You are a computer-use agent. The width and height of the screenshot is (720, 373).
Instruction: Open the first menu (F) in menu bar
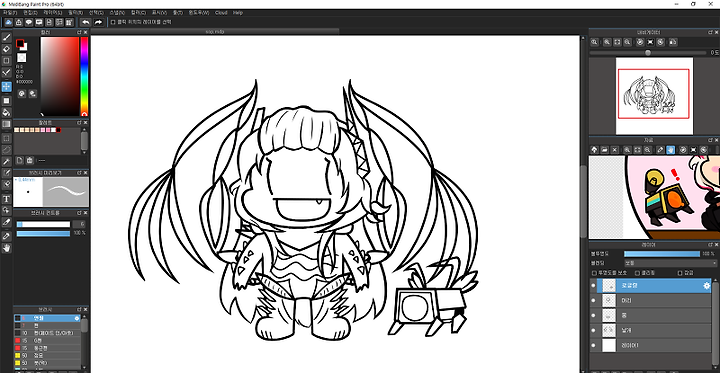pyautogui.click(x=10, y=13)
